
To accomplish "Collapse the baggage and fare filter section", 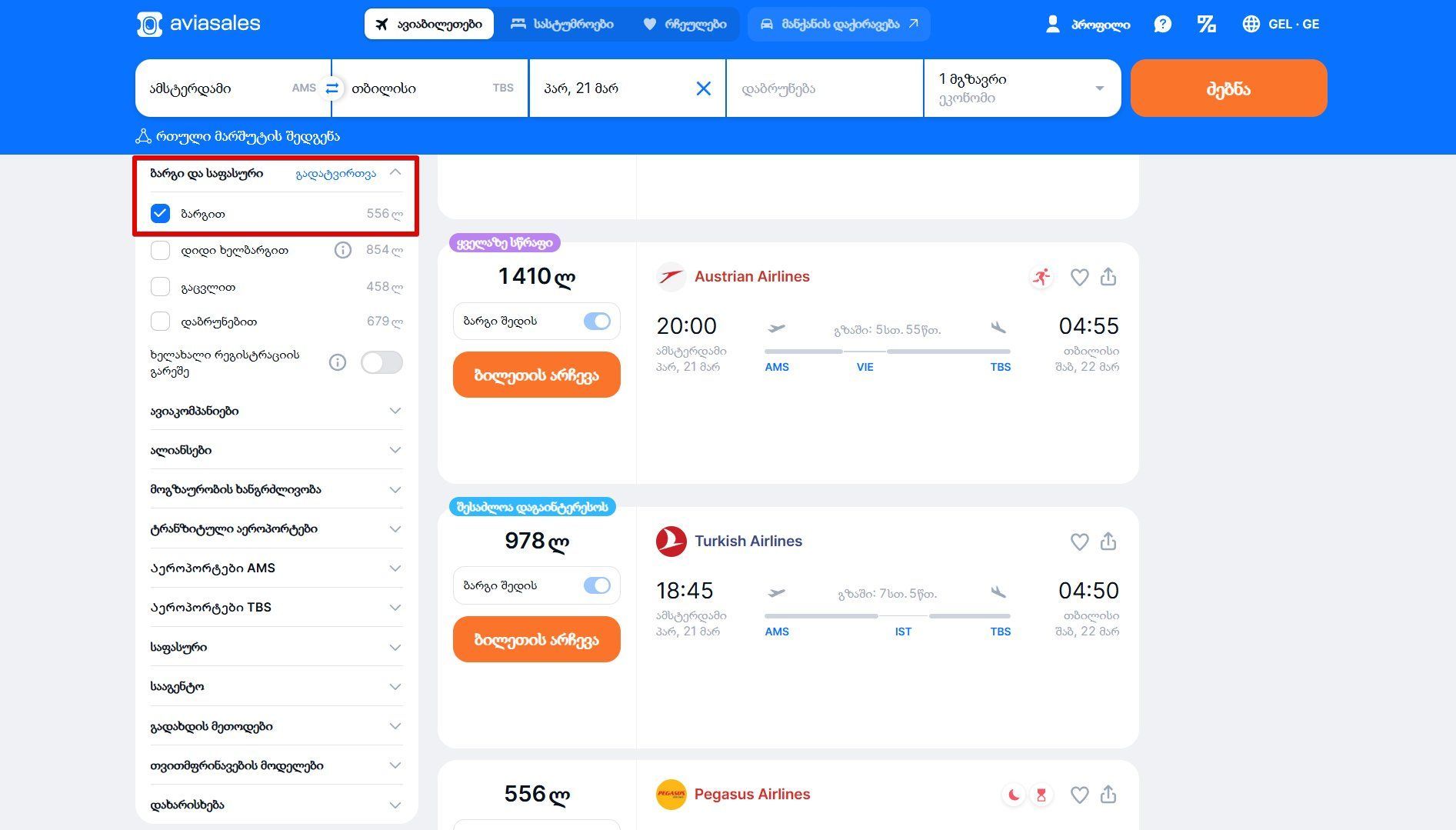I will pyautogui.click(x=395, y=173).
